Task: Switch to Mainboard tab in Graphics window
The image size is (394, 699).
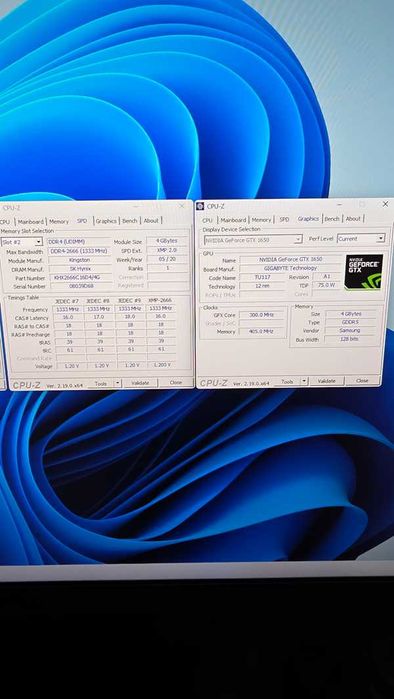Action: point(233,220)
